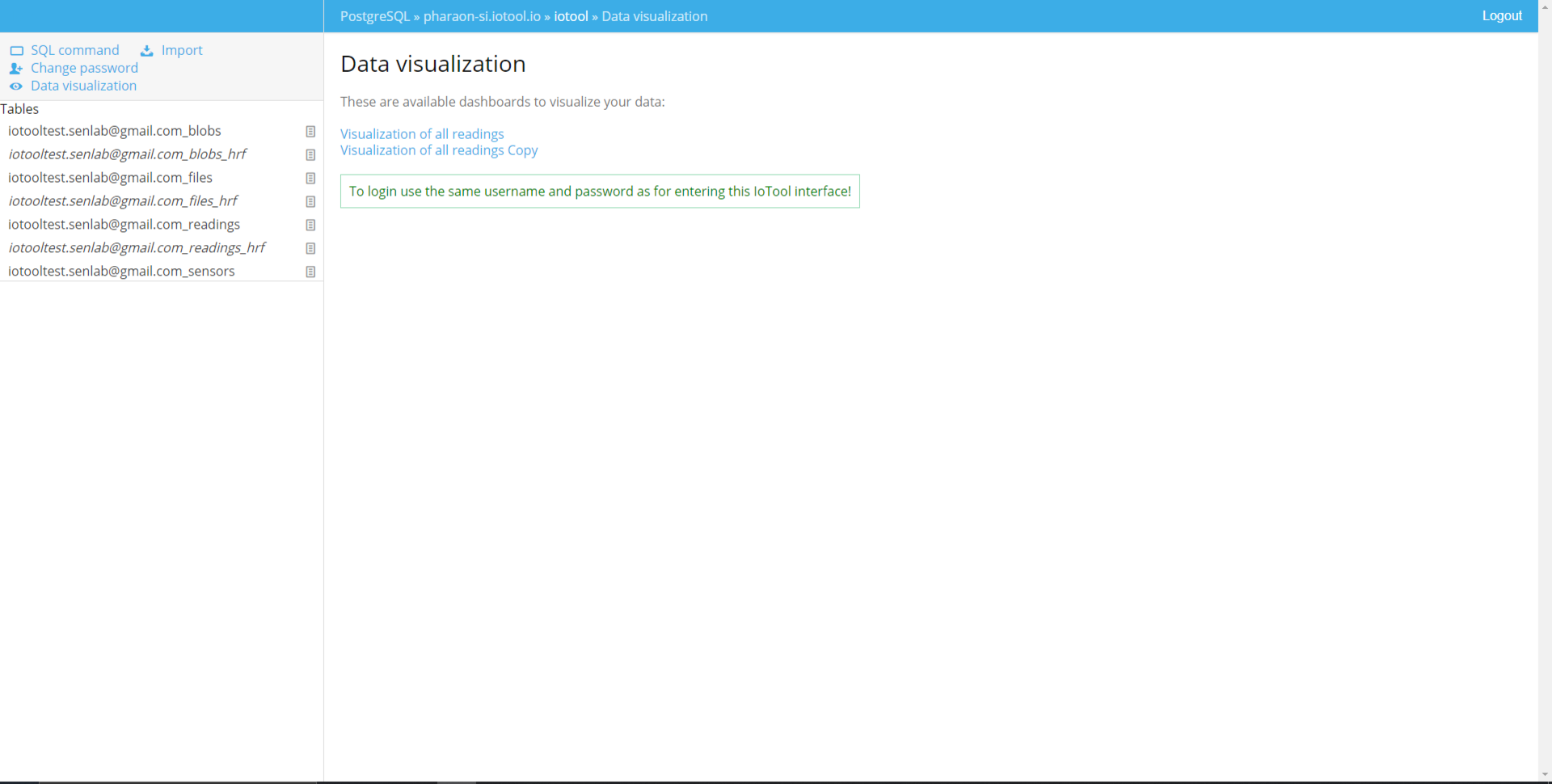Select the iotooltest.senlab@gmail.com_files table
Image resolution: width=1552 pixels, height=784 pixels.
110,178
